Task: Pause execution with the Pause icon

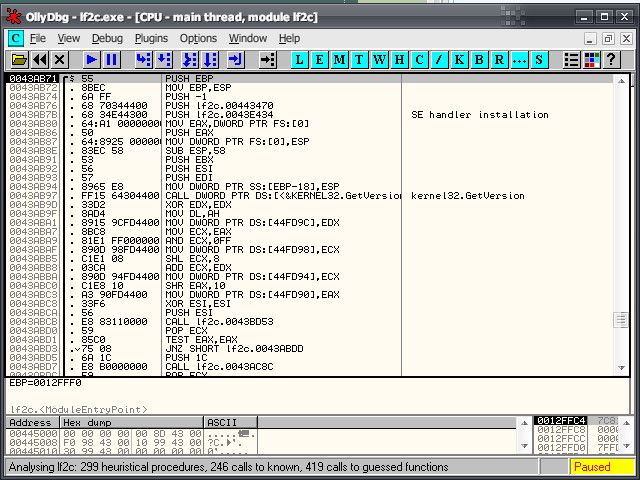Action: (111, 60)
